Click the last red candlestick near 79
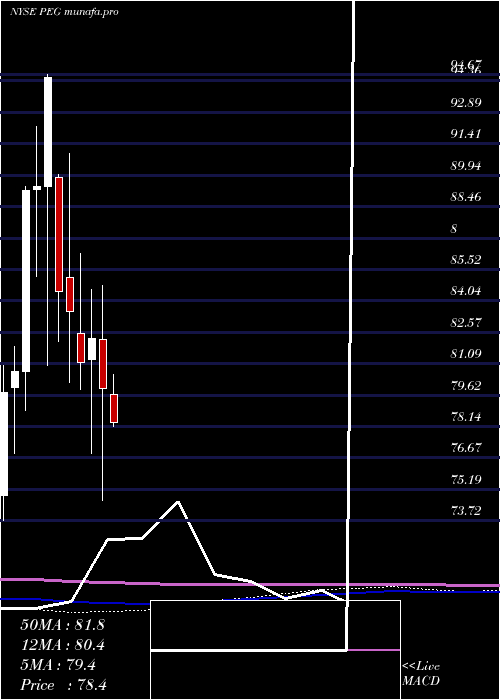Screen dimensions: 500x700 click(114, 408)
